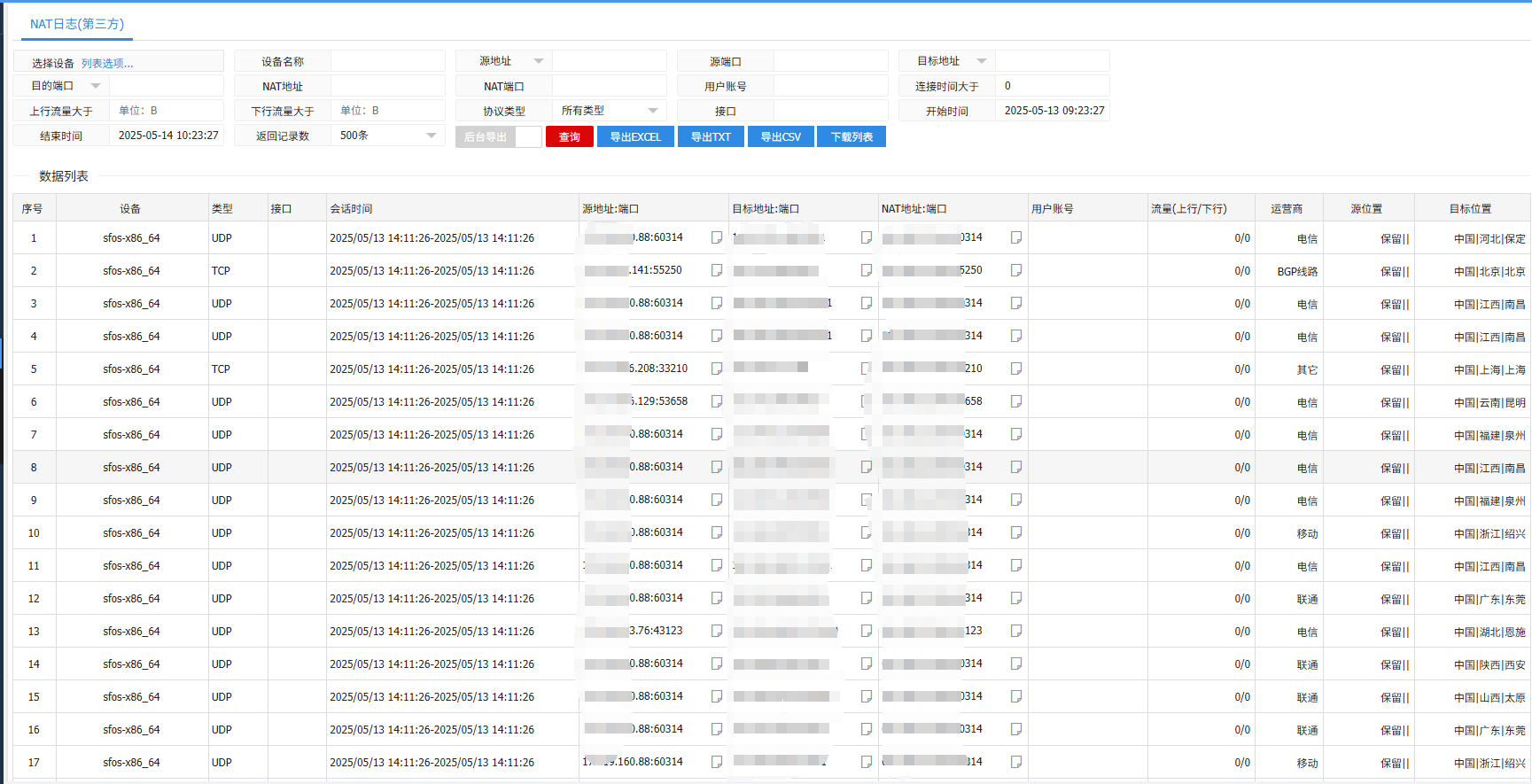Click the 下载列表 button
This screenshot has width=1532, height=784.
point(852,136)
